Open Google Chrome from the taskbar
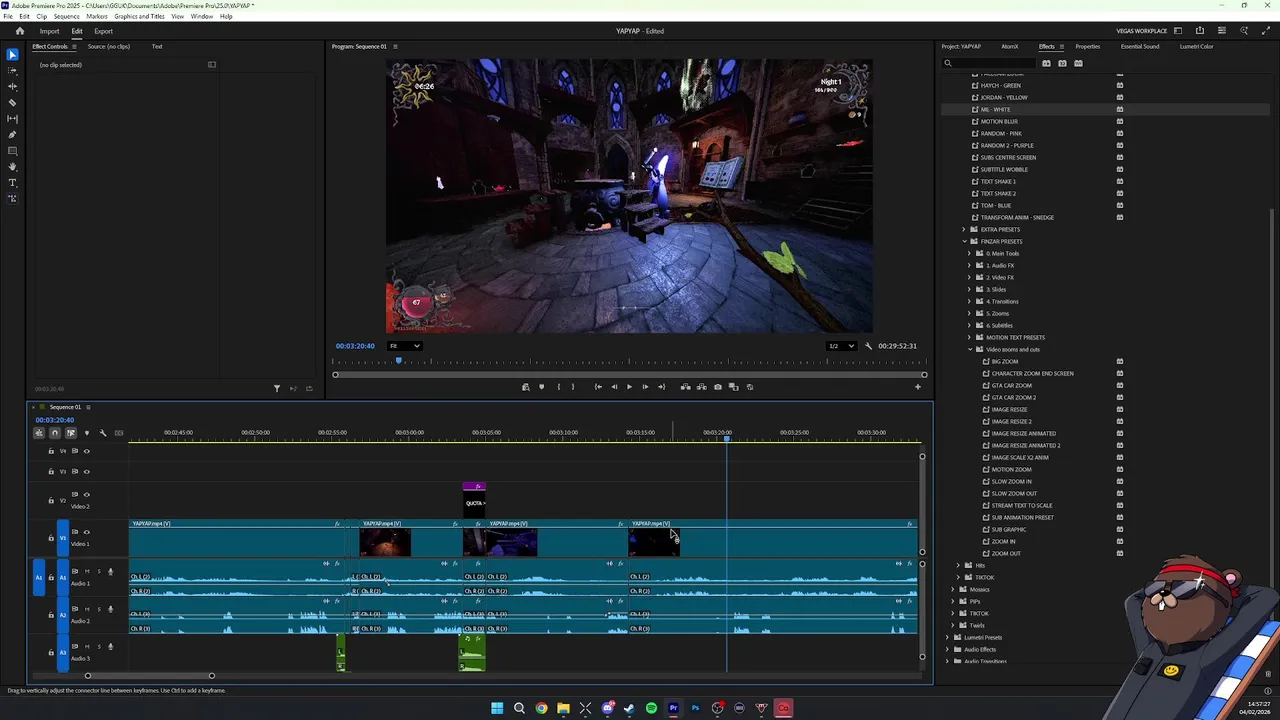1280x720 pixels. point(541,708)
